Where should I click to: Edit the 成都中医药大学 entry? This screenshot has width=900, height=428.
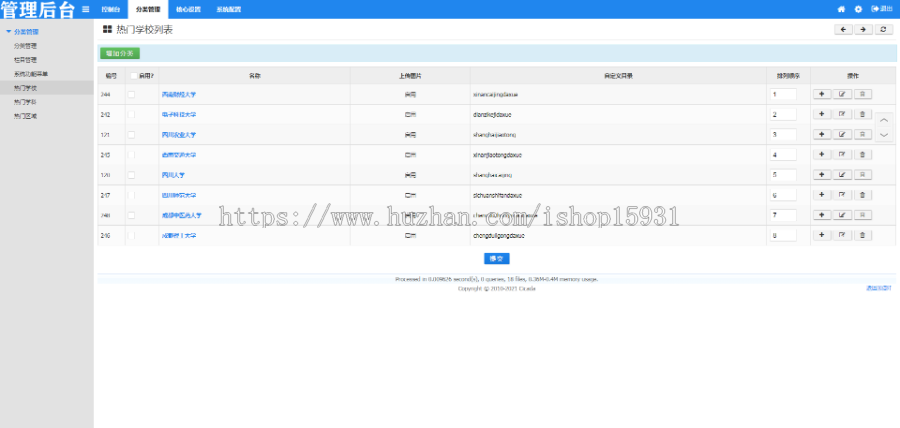pos(842,215)
